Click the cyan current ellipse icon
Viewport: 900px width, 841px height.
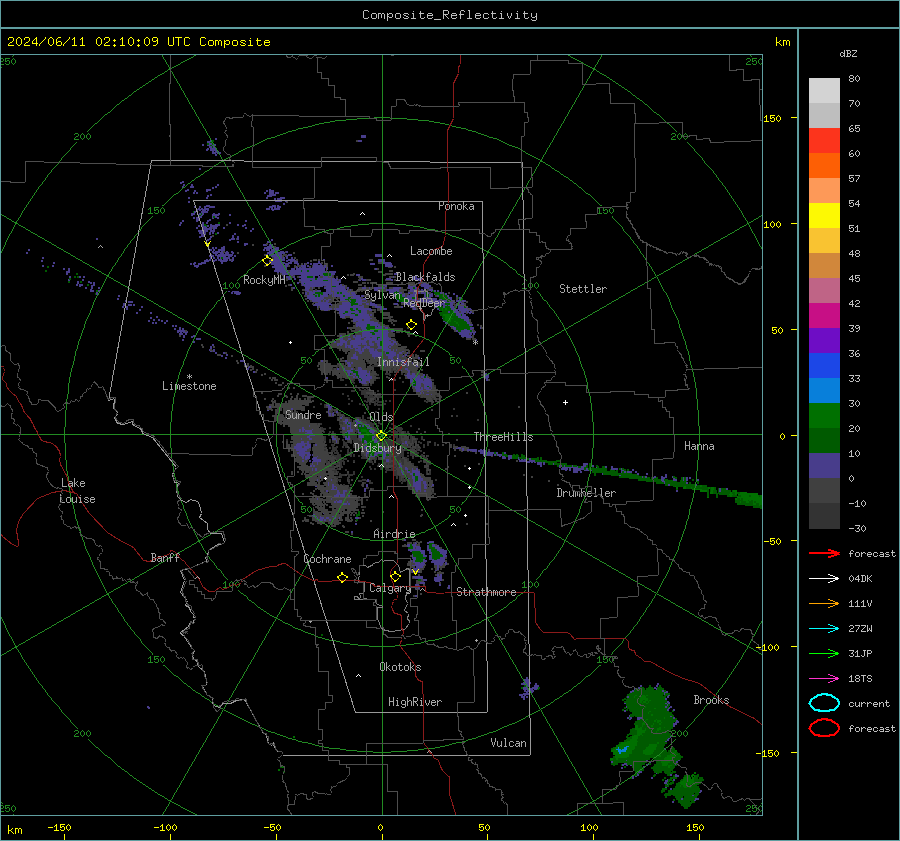[x=824, y=703]
